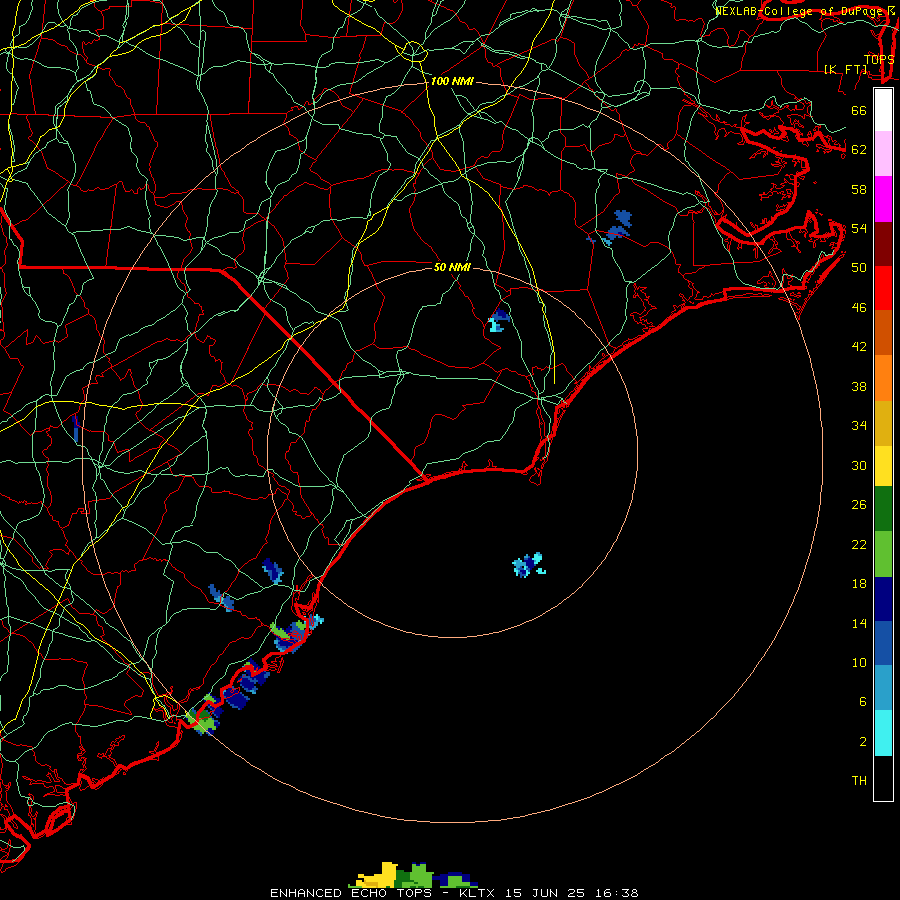This screenshot has width=900, height=900.
Task: Click the "50" legend value
Action: click(x=859, y=268)
